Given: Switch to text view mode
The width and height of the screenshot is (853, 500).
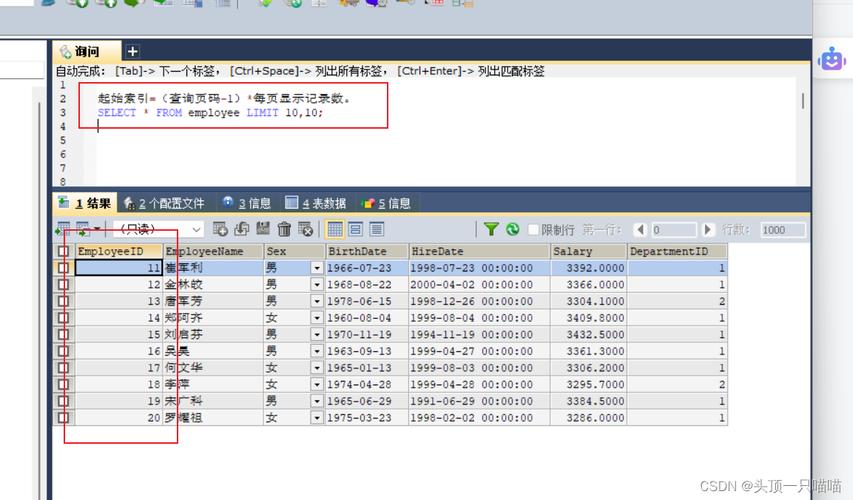Looking at the screenshot, I should [376, 229].
